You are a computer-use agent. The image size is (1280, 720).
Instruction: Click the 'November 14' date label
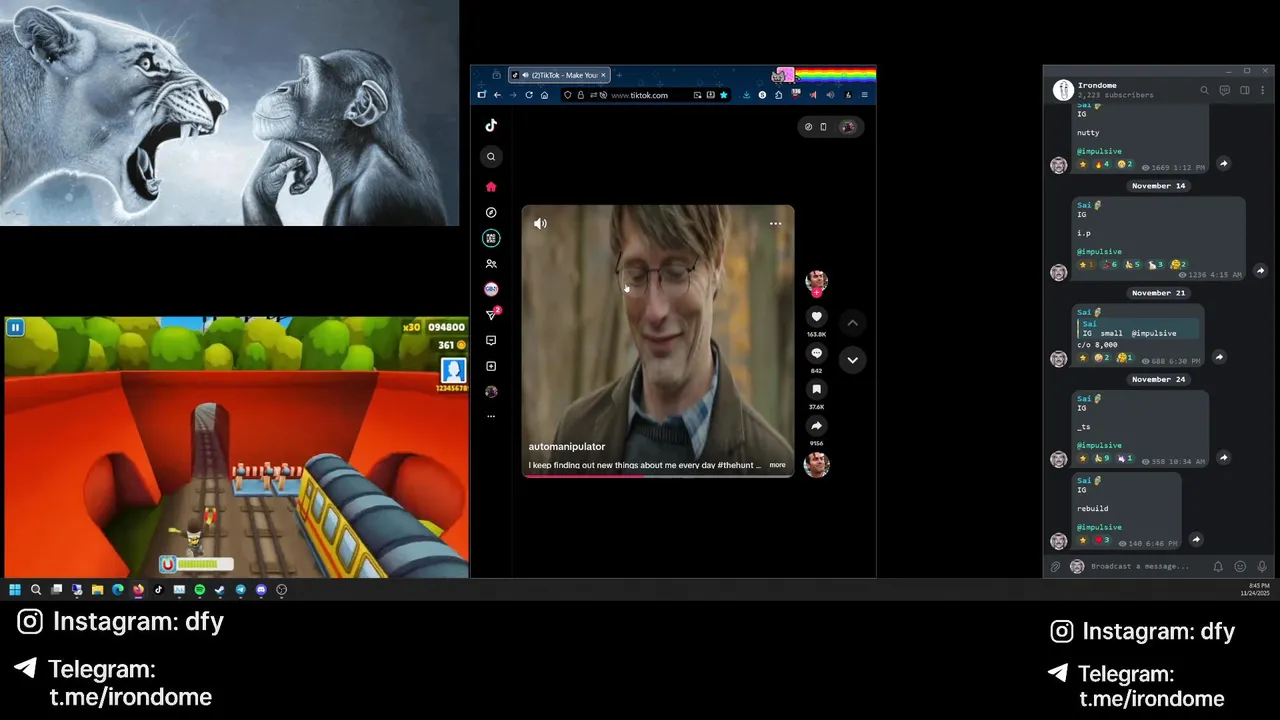pyautogui.click(x=1159, y=186)
